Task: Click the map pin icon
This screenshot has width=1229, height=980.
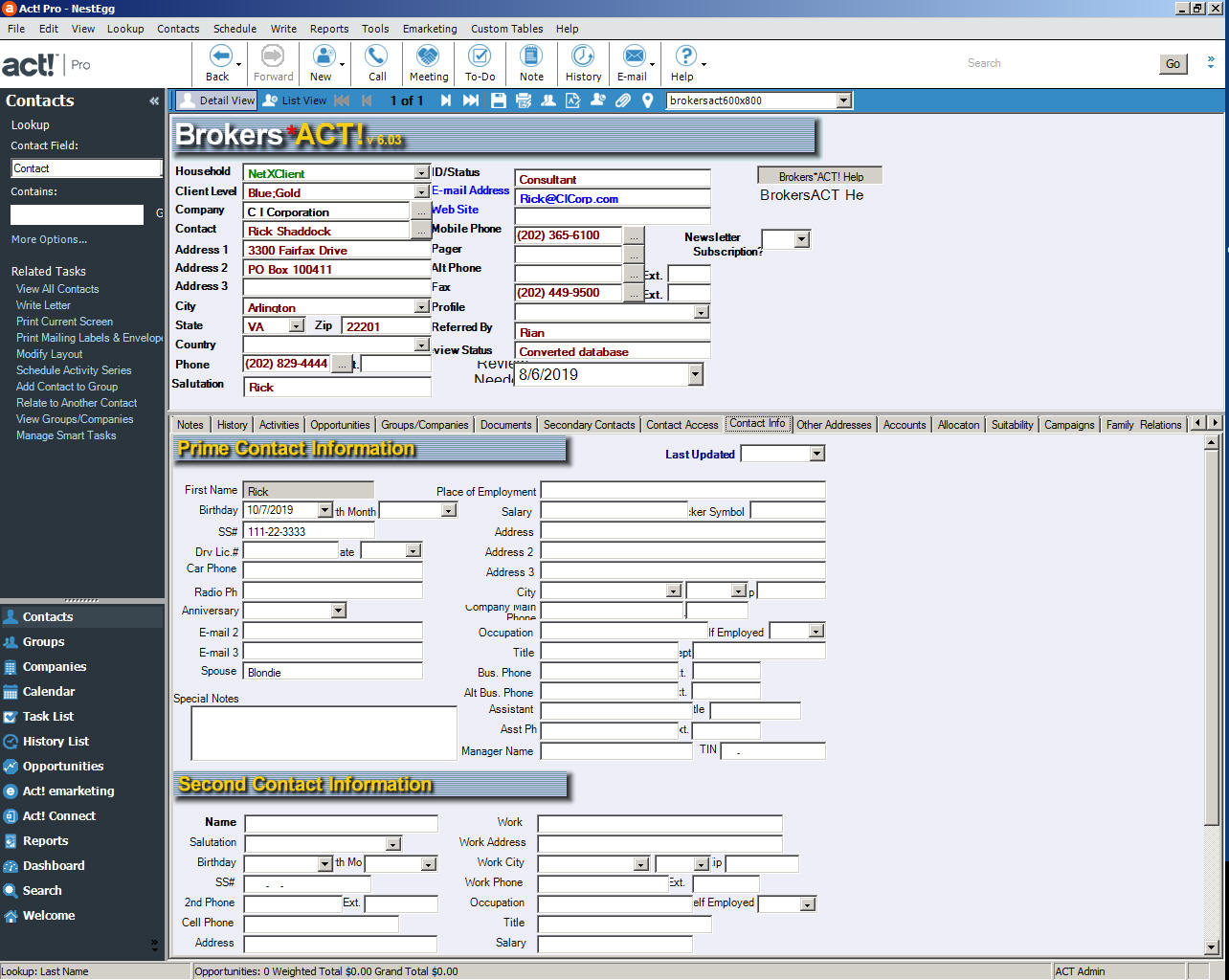Action: click(x=648, y=100)
